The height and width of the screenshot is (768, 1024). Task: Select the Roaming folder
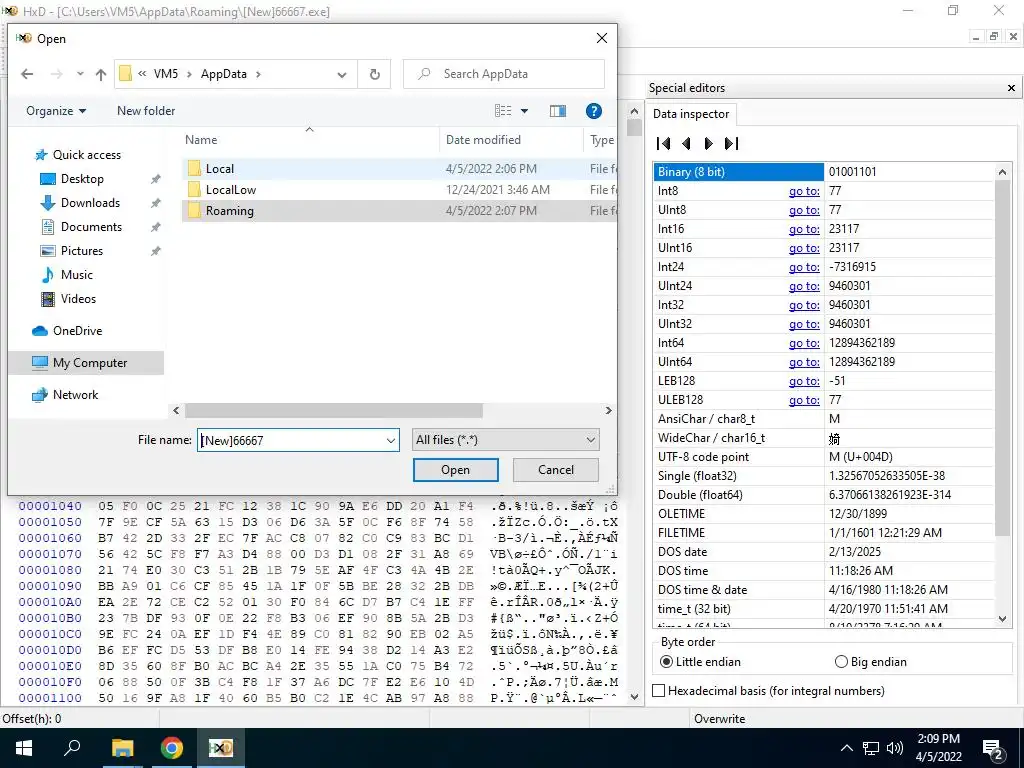pos(398,210)
